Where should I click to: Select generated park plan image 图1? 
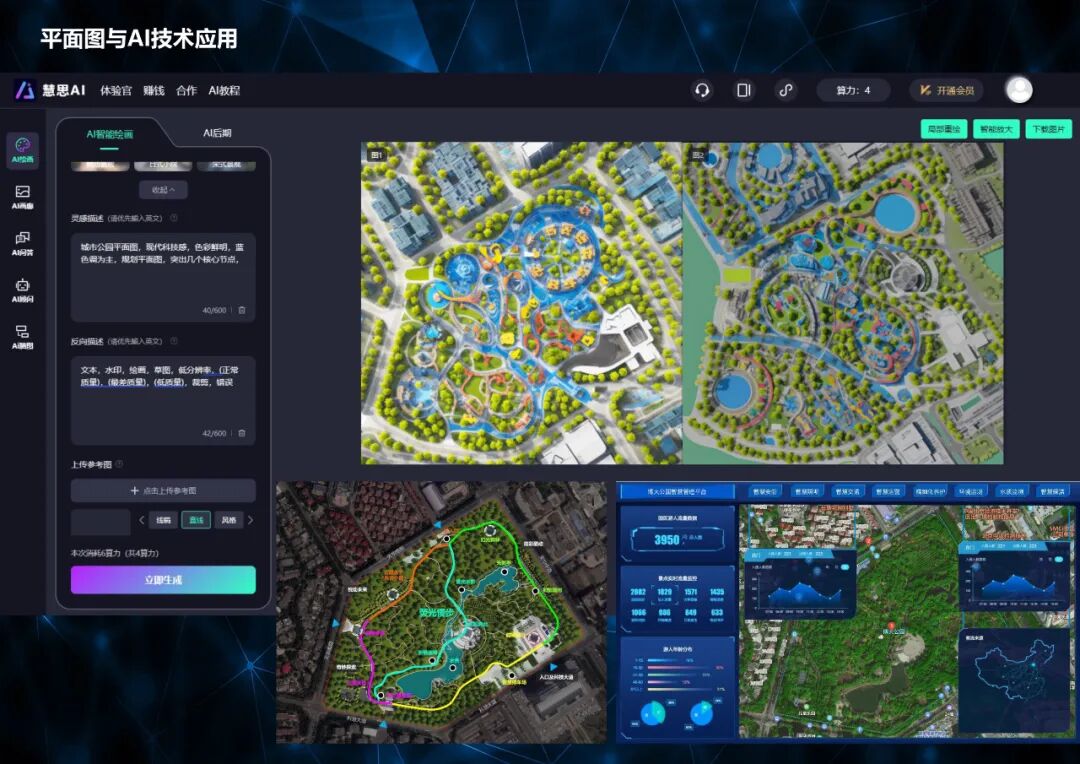pyautogui.click(x=521, y=303)
